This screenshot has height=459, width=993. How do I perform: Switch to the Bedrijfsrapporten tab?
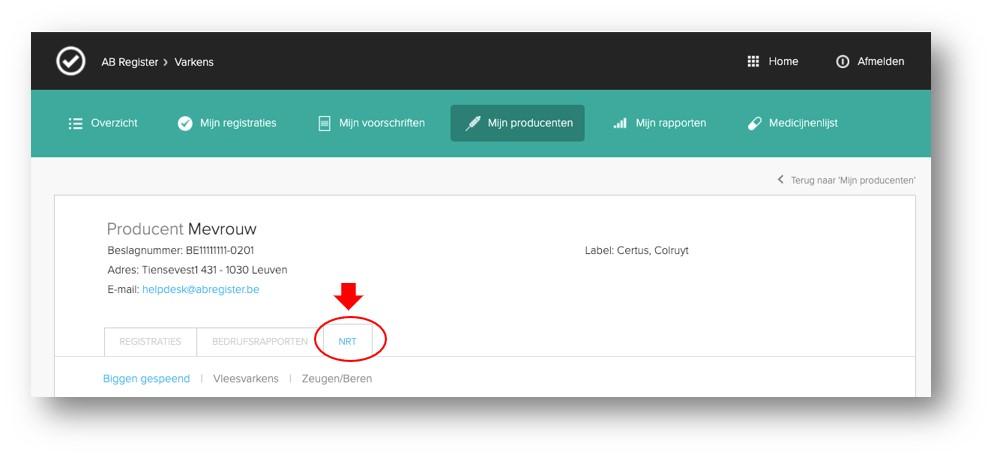click(x=260, y=342)
